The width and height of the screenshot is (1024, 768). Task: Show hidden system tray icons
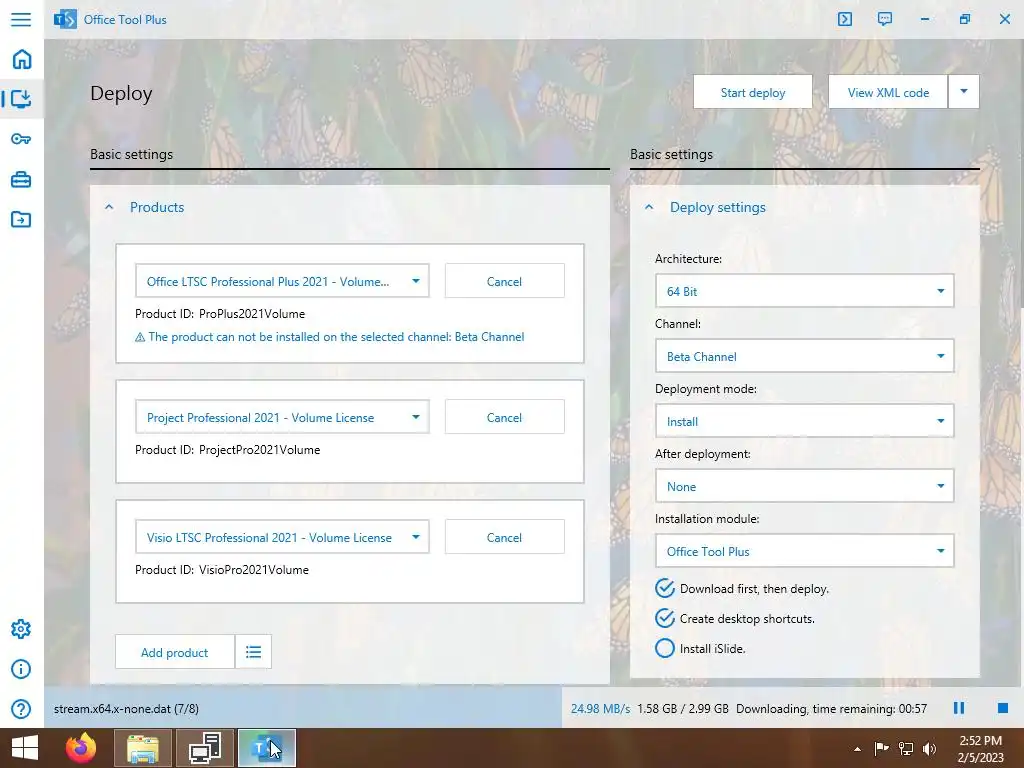click(857, 749)
